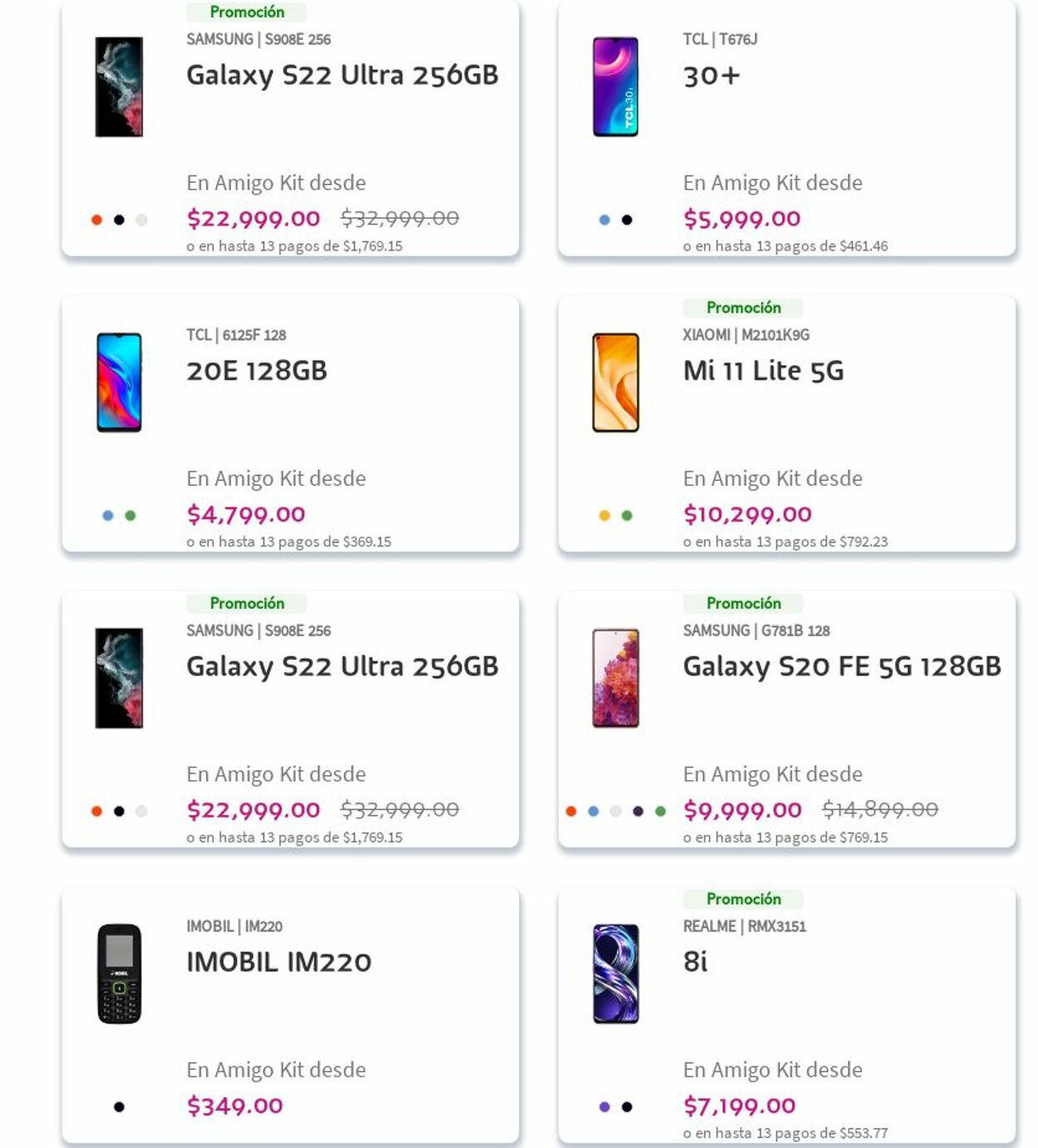Choose purple color for the Realme 8i
This screenshot has height=1148, width=1038.
(605, 1107)
